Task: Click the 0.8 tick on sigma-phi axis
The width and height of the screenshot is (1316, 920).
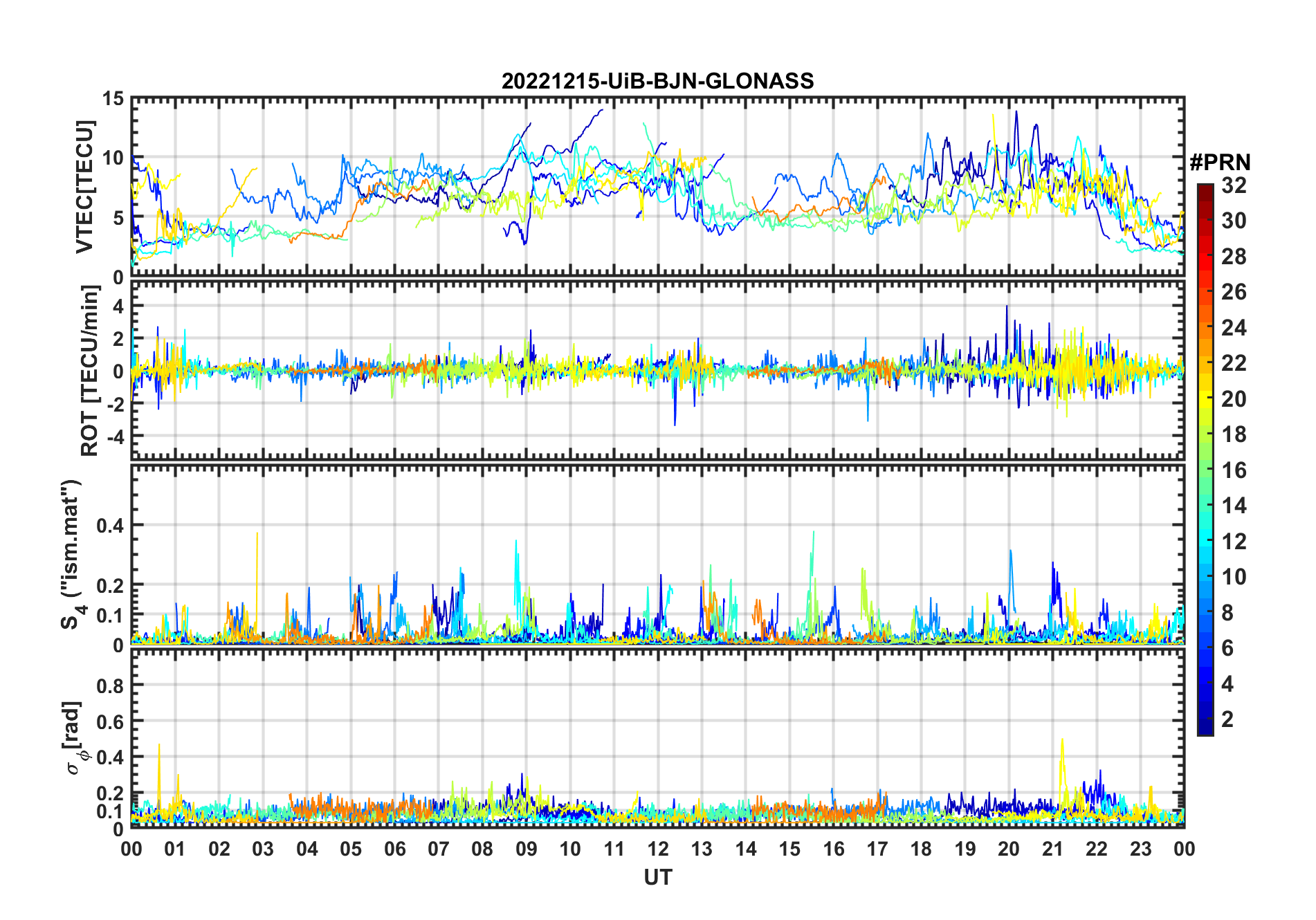Action: [x=111, y=686]
